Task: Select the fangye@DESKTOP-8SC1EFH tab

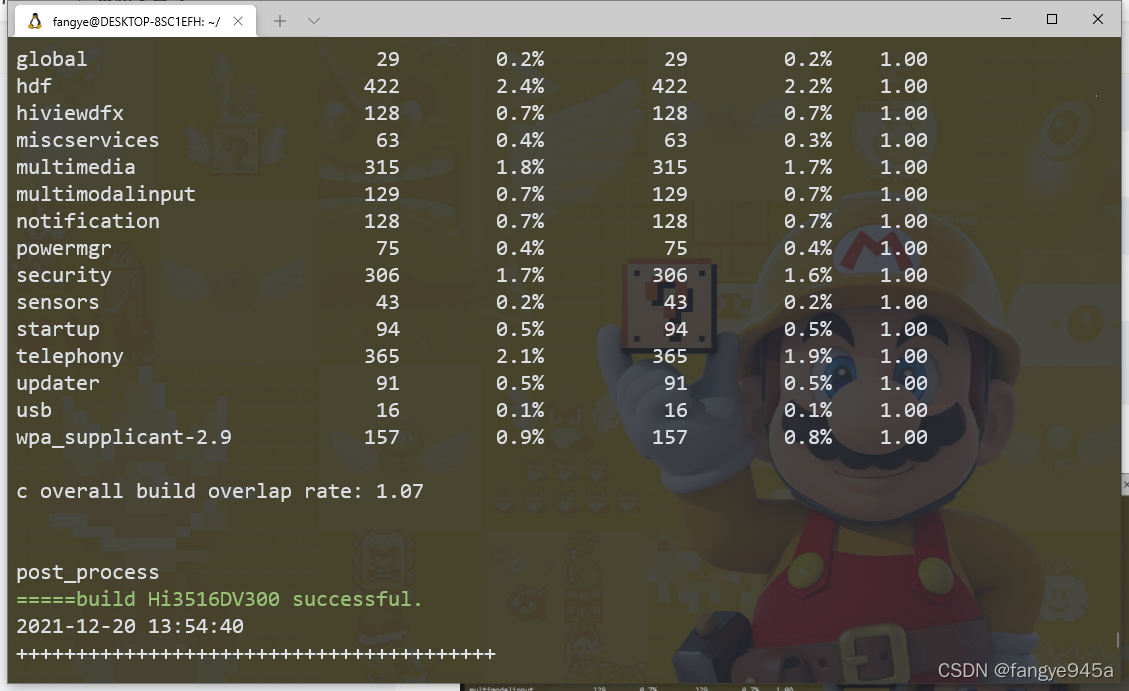Action: click(135, 22)
